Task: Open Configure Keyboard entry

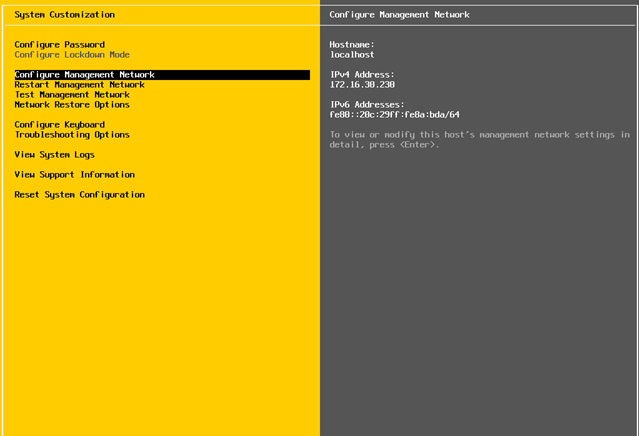Action: pos(59,125)
